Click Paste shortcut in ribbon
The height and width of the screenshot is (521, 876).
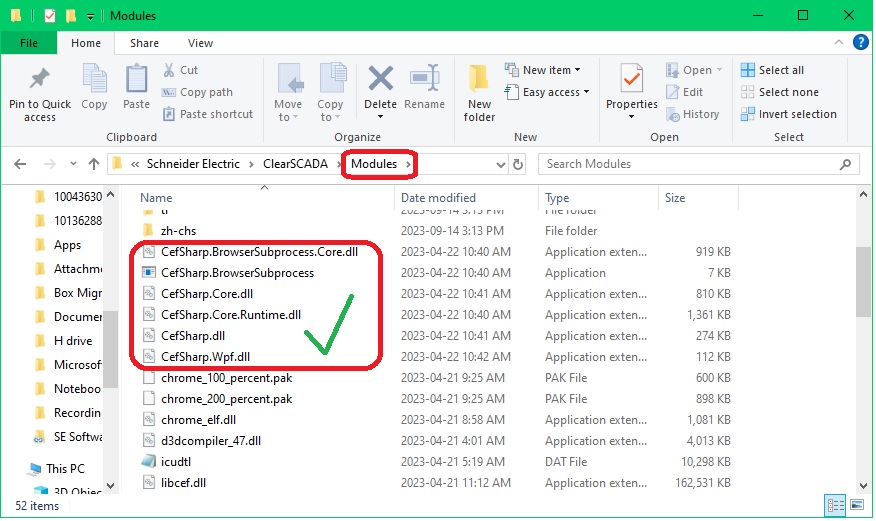pyautogui.click(x=208, y=114)
